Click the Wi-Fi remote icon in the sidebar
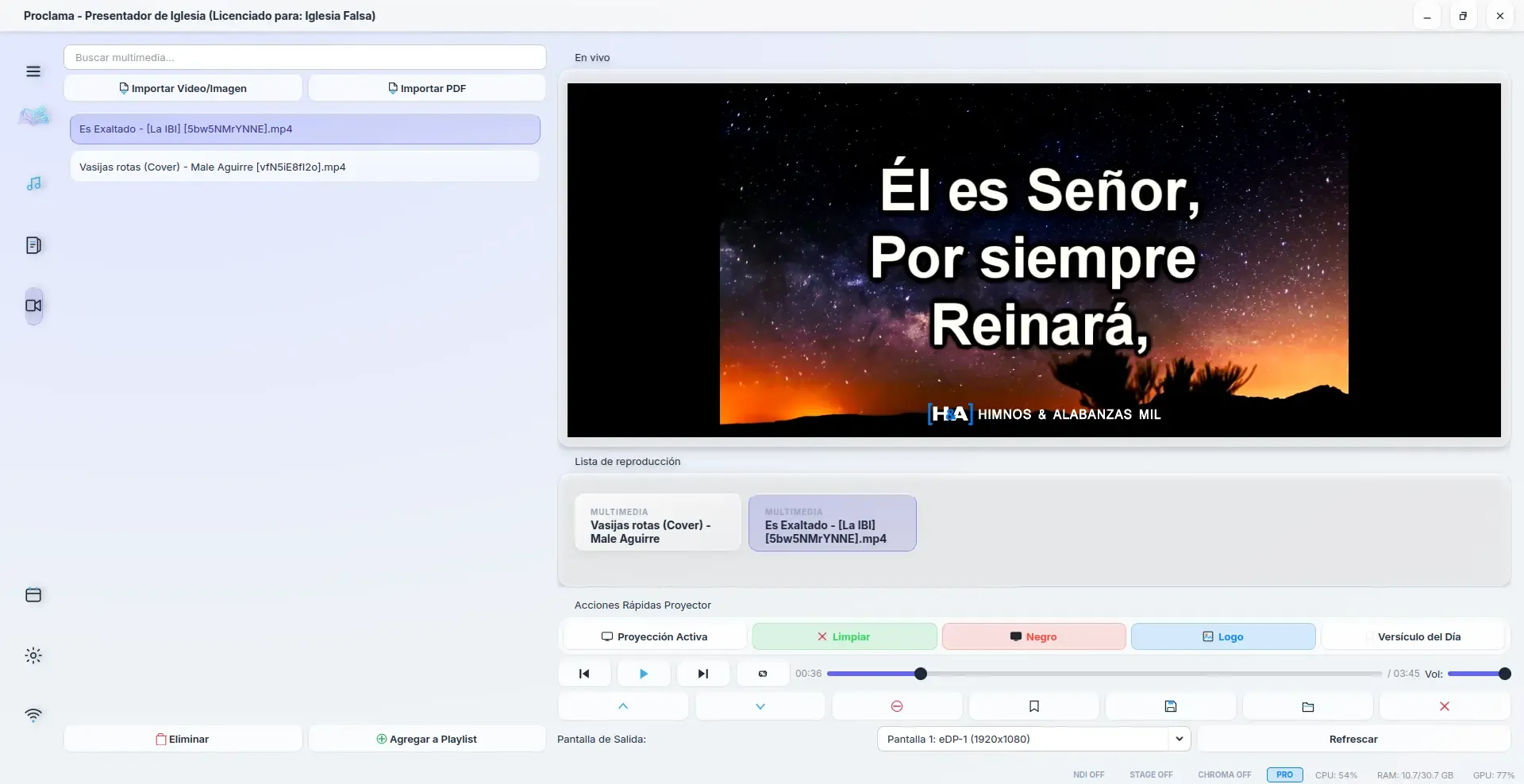 [x=33, y=715]
